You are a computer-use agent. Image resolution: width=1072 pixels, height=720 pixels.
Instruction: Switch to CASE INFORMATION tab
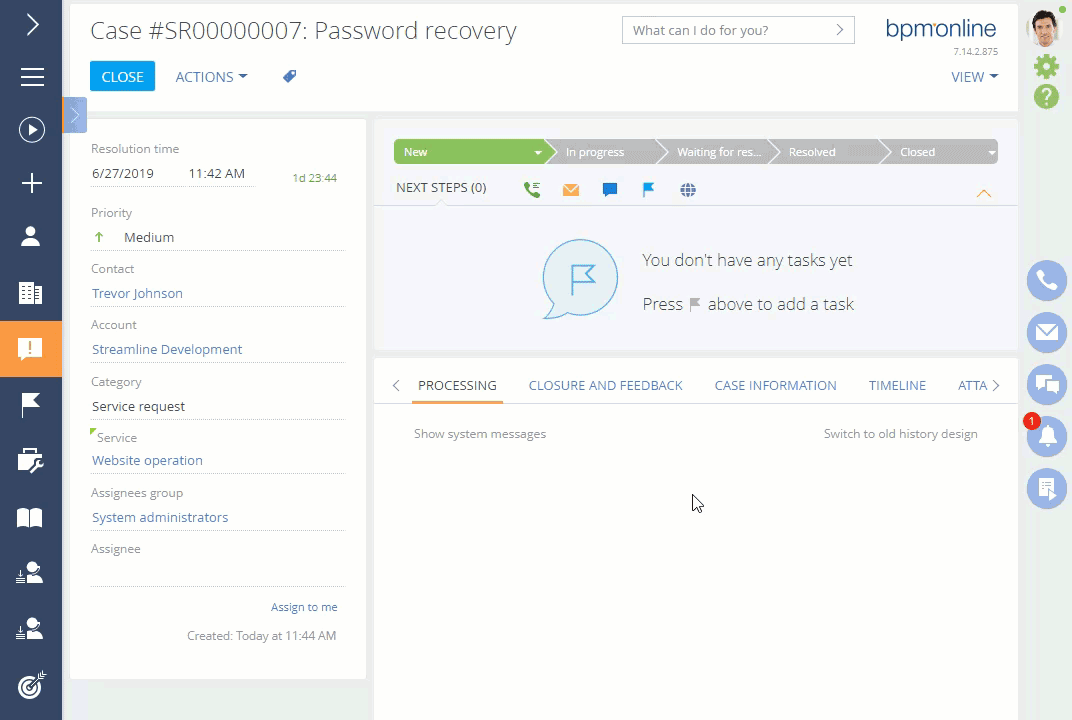tap(775, 386)
